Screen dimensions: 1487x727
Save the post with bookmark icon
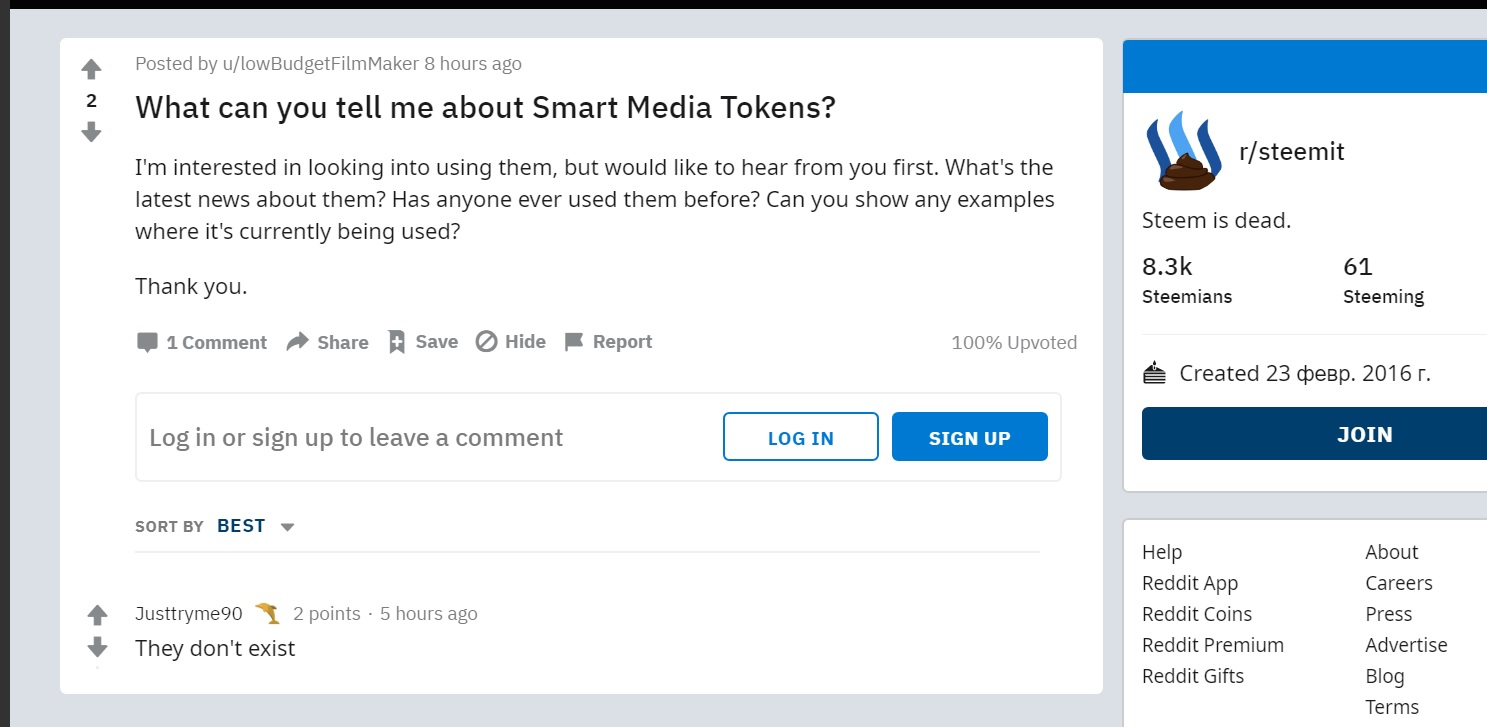pos(397,342)
